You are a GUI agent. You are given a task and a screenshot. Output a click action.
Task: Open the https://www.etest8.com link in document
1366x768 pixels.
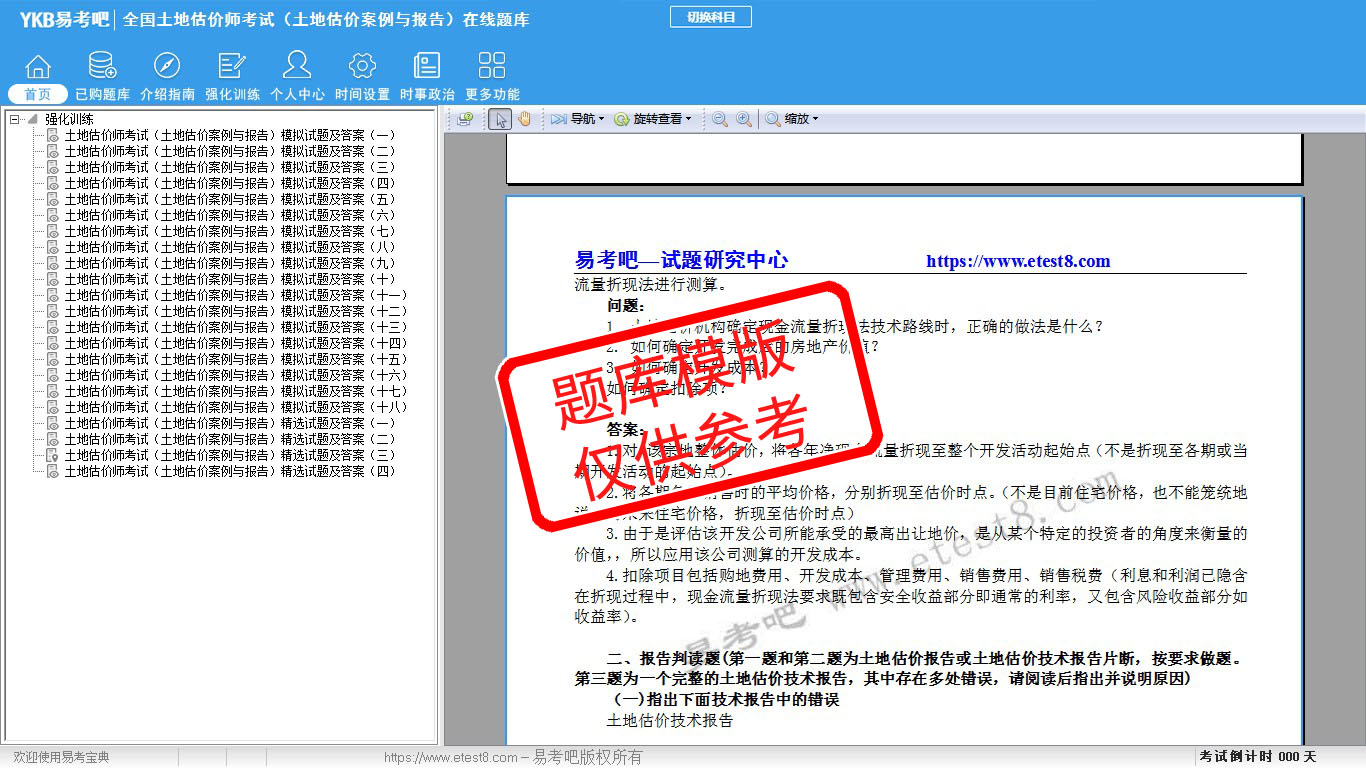pyautogui.click(x=1018, y=261)
